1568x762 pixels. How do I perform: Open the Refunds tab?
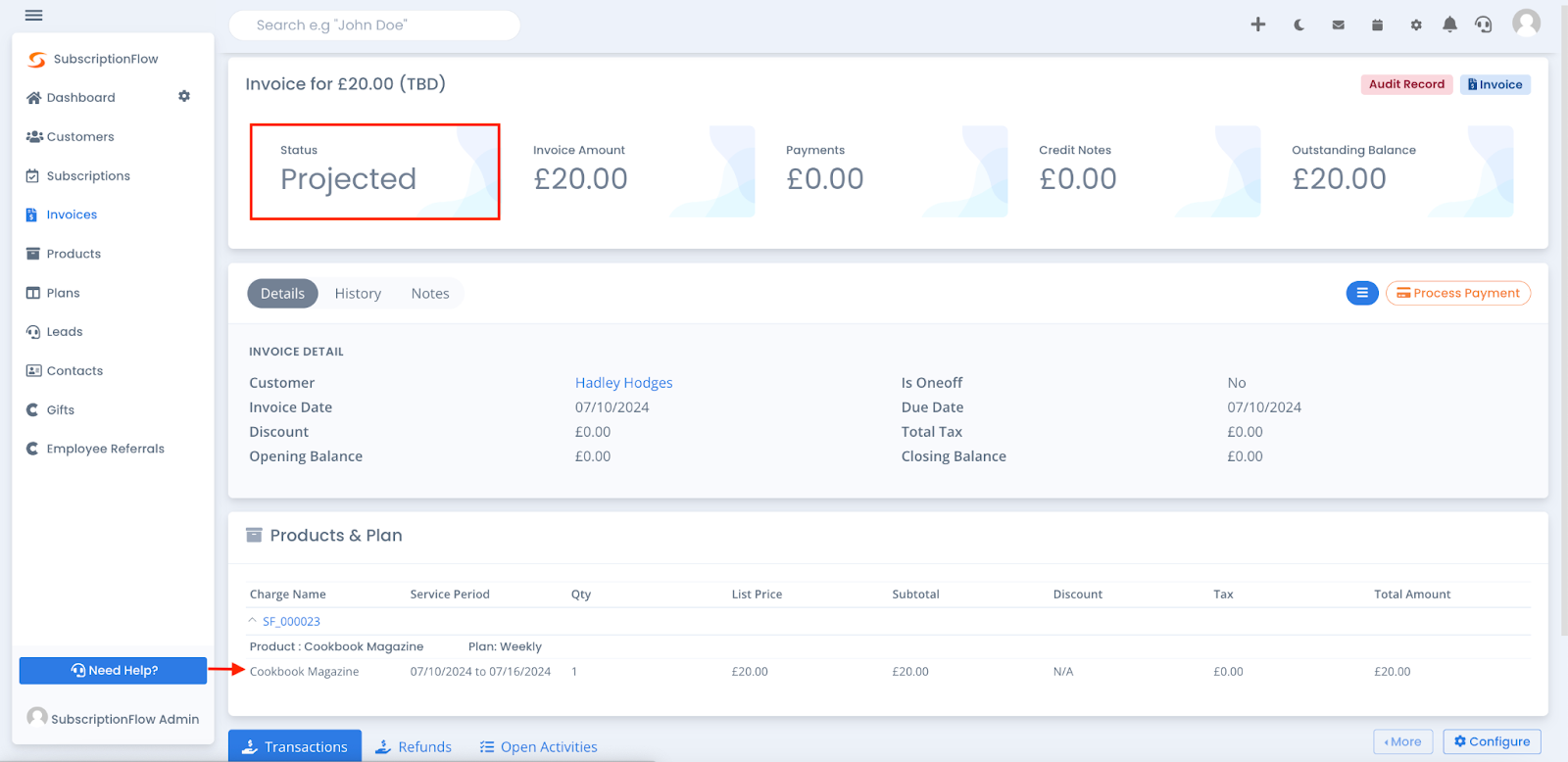tap(414, 746)
